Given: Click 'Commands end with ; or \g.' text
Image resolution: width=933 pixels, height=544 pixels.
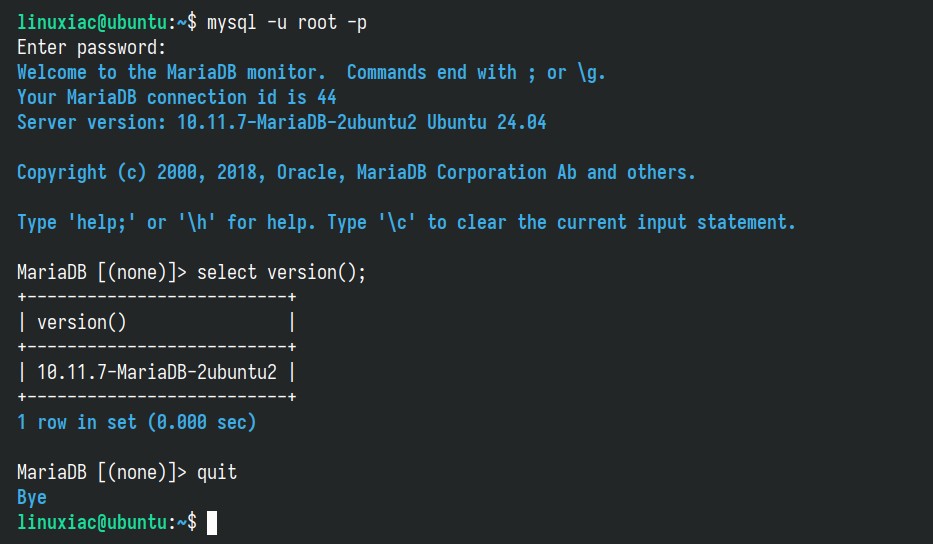Looking at the screenshot, I should (x=476, y=73).
